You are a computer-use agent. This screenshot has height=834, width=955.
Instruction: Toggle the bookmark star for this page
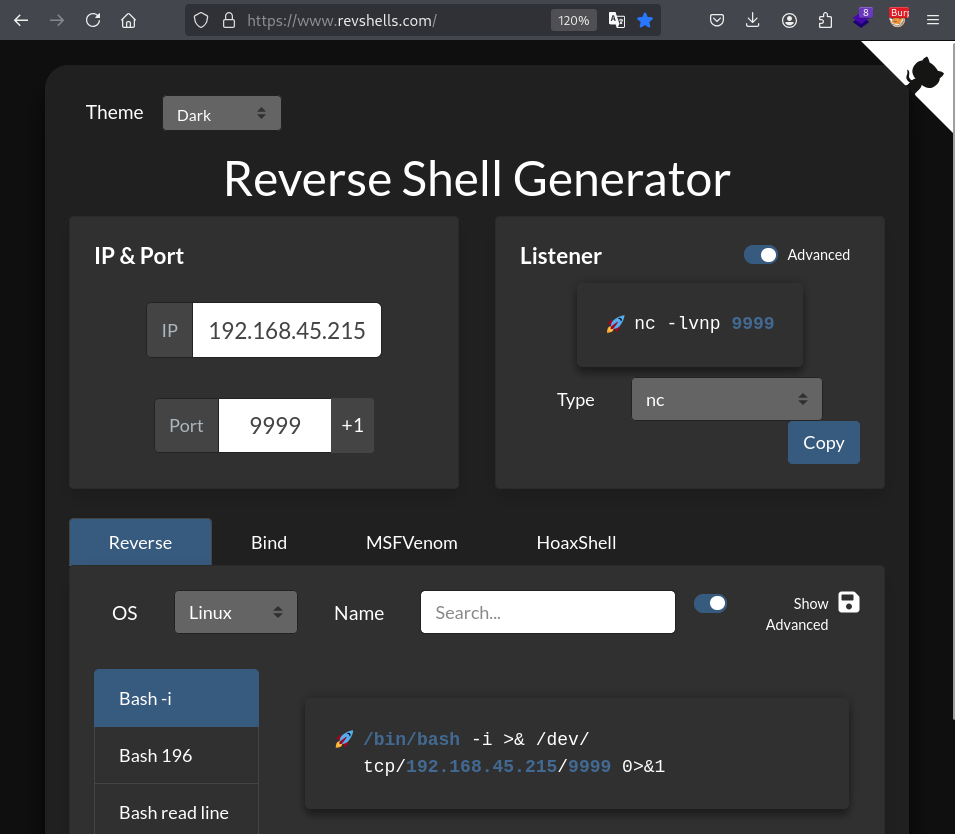pyautogui.click(x=645, y=20)
